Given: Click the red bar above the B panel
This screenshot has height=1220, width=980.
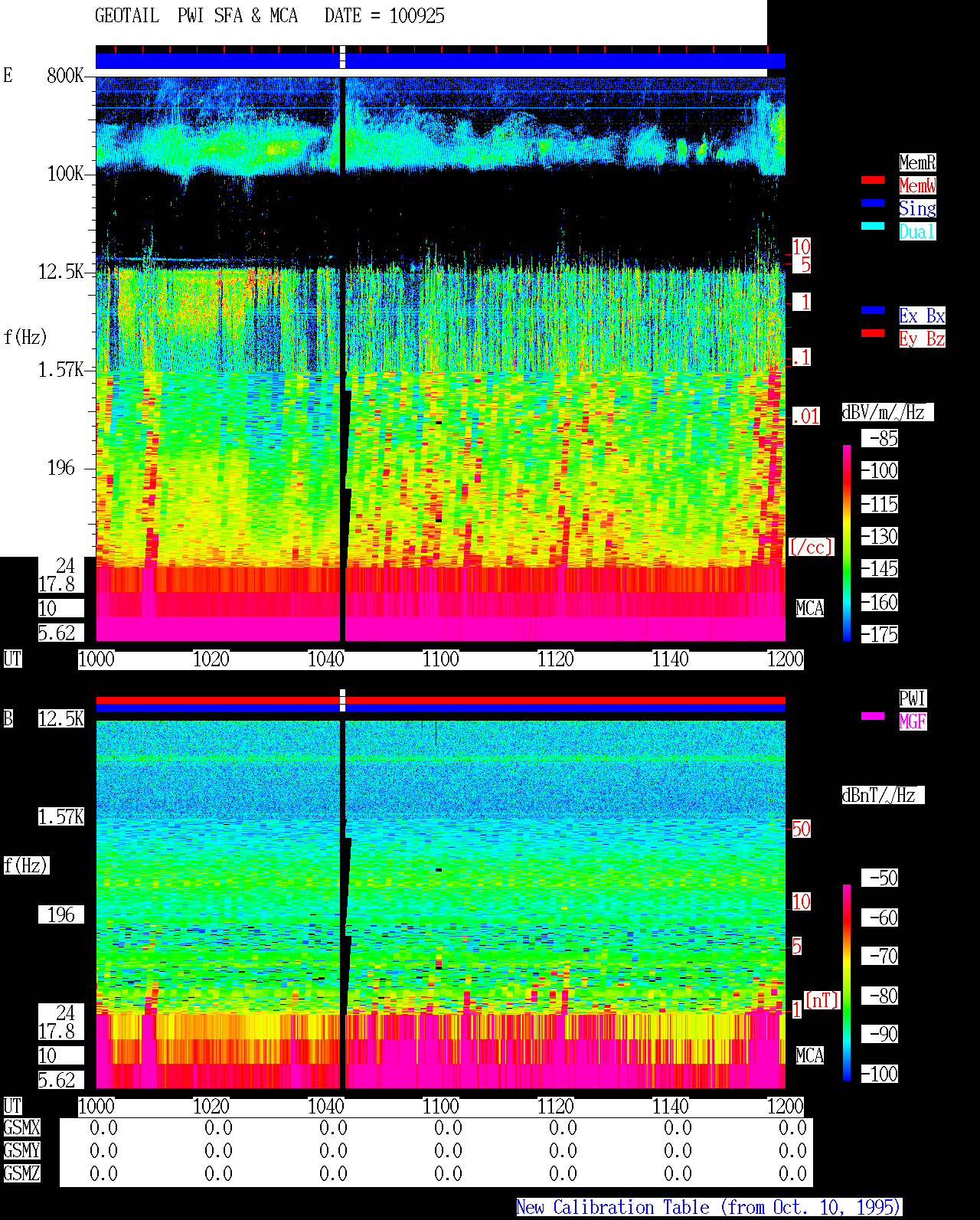Looking at the screenshot, I should (440, 700).
